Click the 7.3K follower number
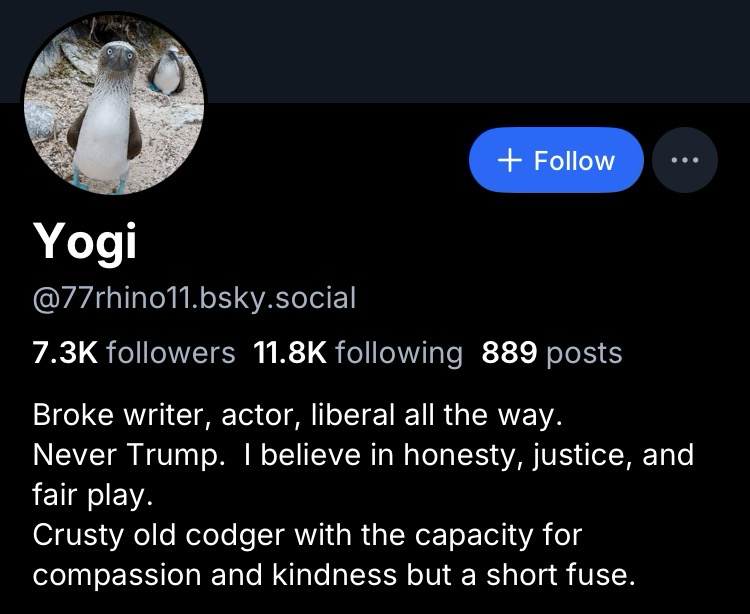This screenshot has width=750, height=614. [x=64, y=352]
